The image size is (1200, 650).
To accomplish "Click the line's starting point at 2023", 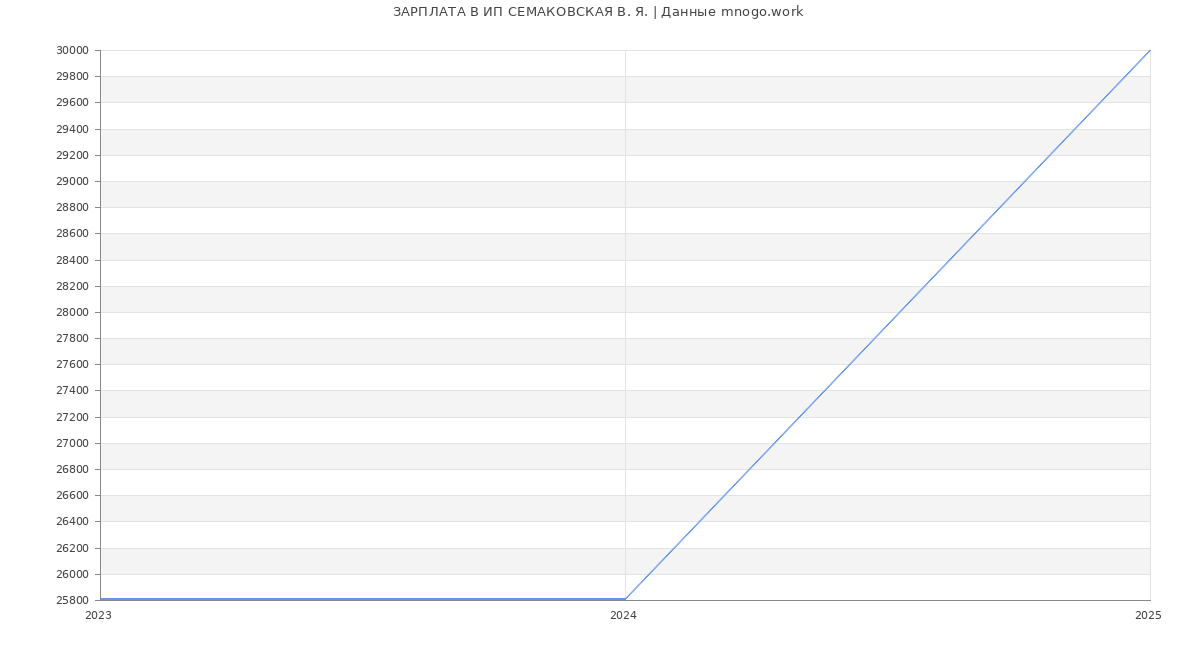I will (x=101, y=599).
